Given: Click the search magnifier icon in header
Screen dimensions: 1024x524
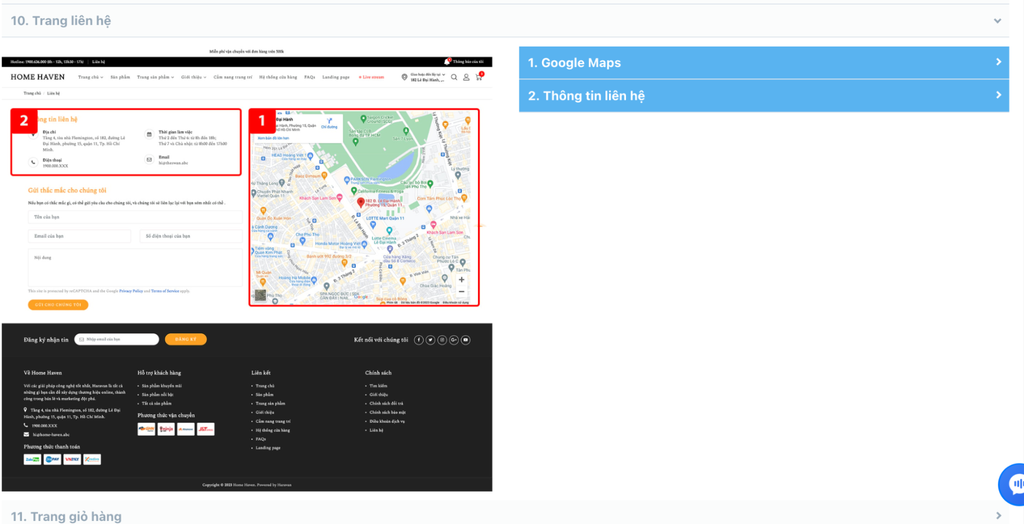Looking at the screenshot, I should pos(454,77).
